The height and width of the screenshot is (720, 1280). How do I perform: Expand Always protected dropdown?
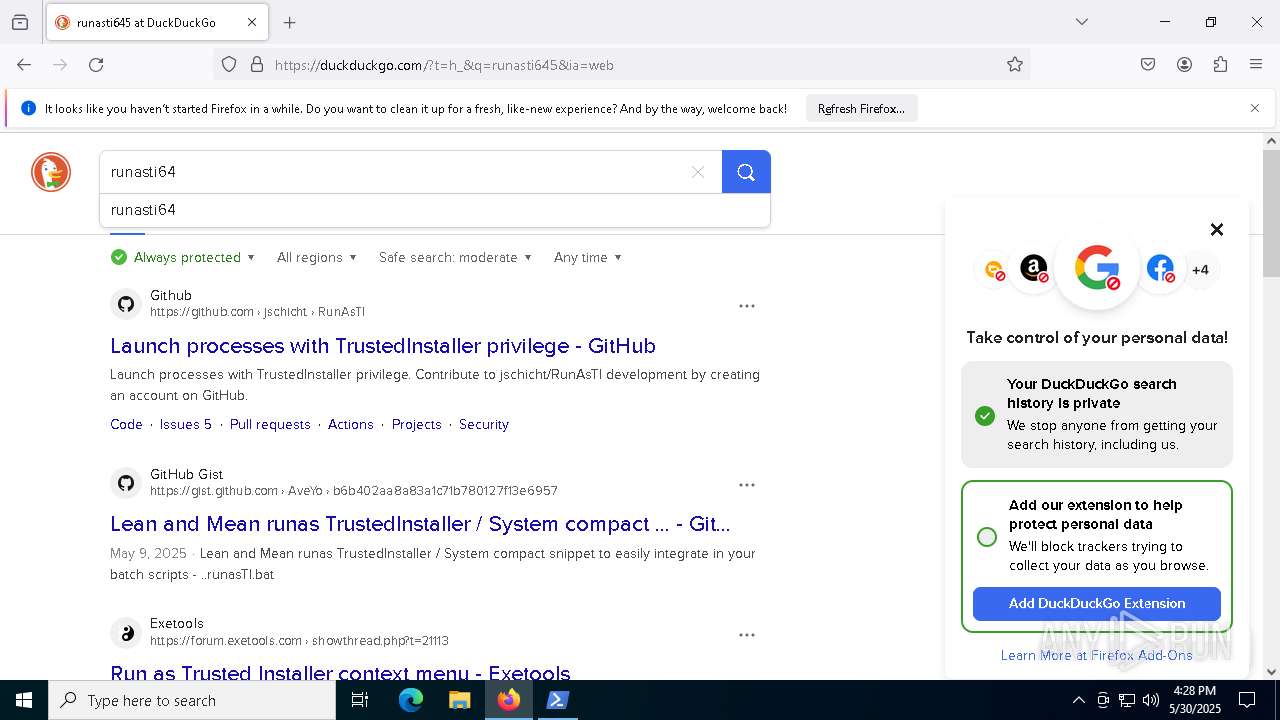tap(183, 257)
